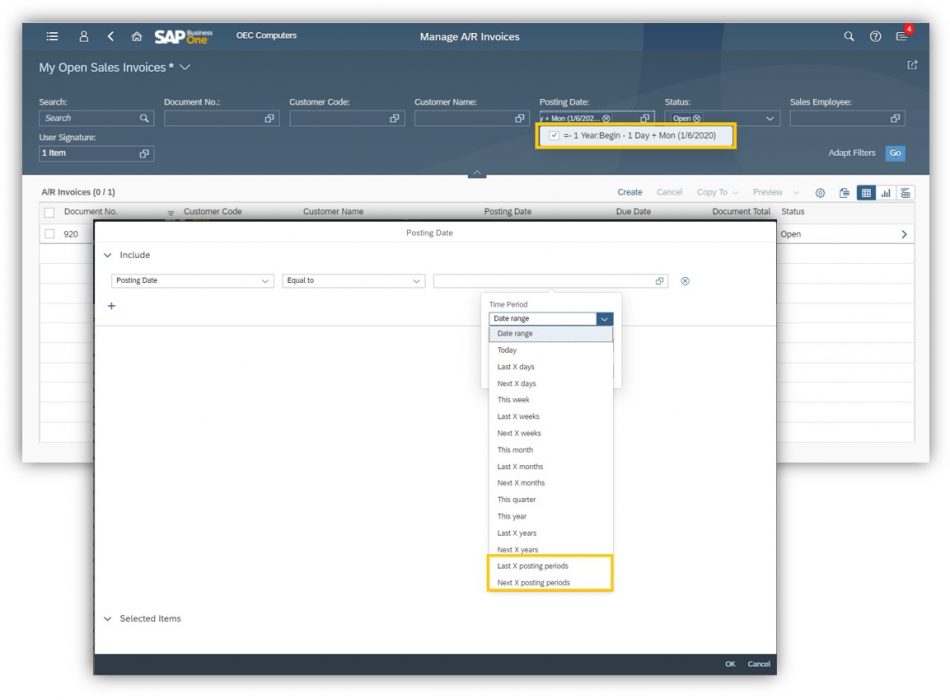Toggle the select-all rows checkbox
The image size is (950, 700).
pyautogui.click(x=50, y=212)
